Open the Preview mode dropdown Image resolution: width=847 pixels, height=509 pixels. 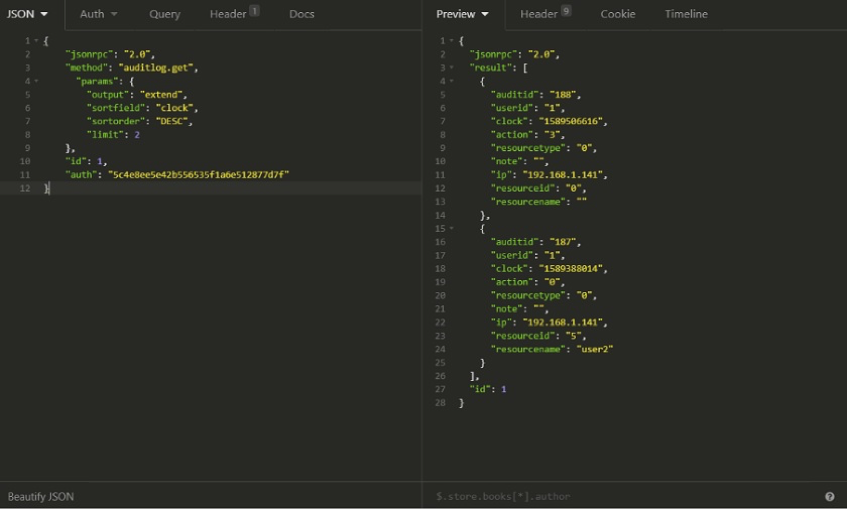[462, 14]
